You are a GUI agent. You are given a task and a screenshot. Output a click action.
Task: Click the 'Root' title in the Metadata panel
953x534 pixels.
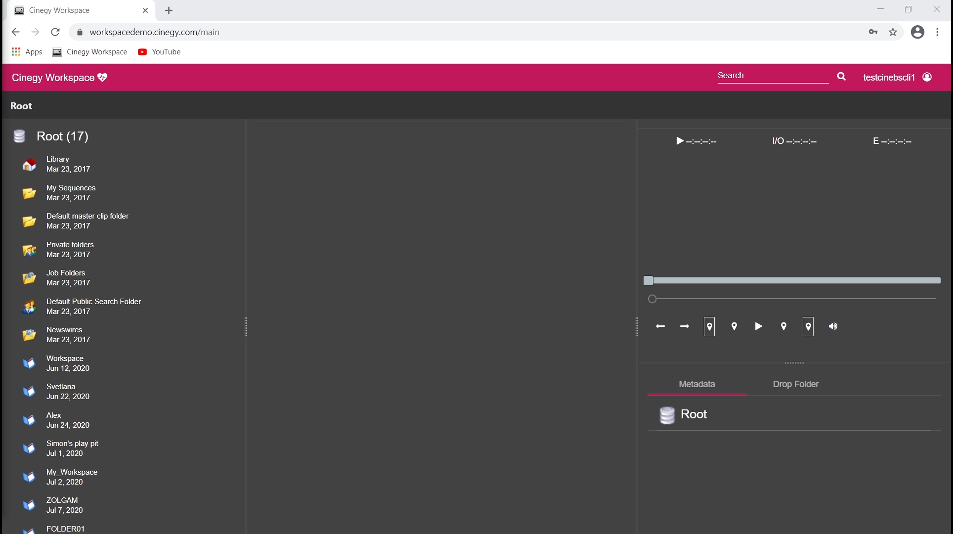coord(693,414)
